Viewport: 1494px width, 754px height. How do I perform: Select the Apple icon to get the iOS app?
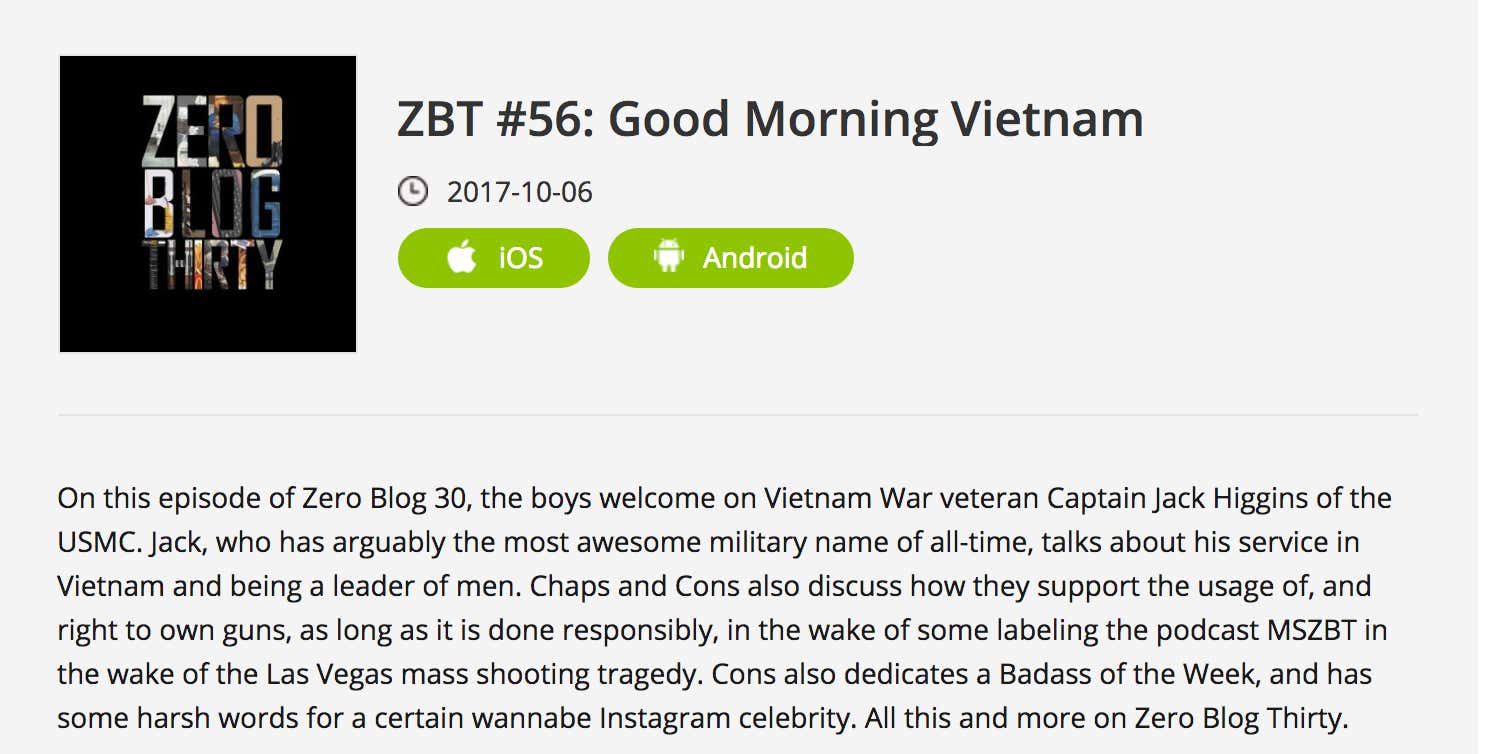tap(462, 257)
